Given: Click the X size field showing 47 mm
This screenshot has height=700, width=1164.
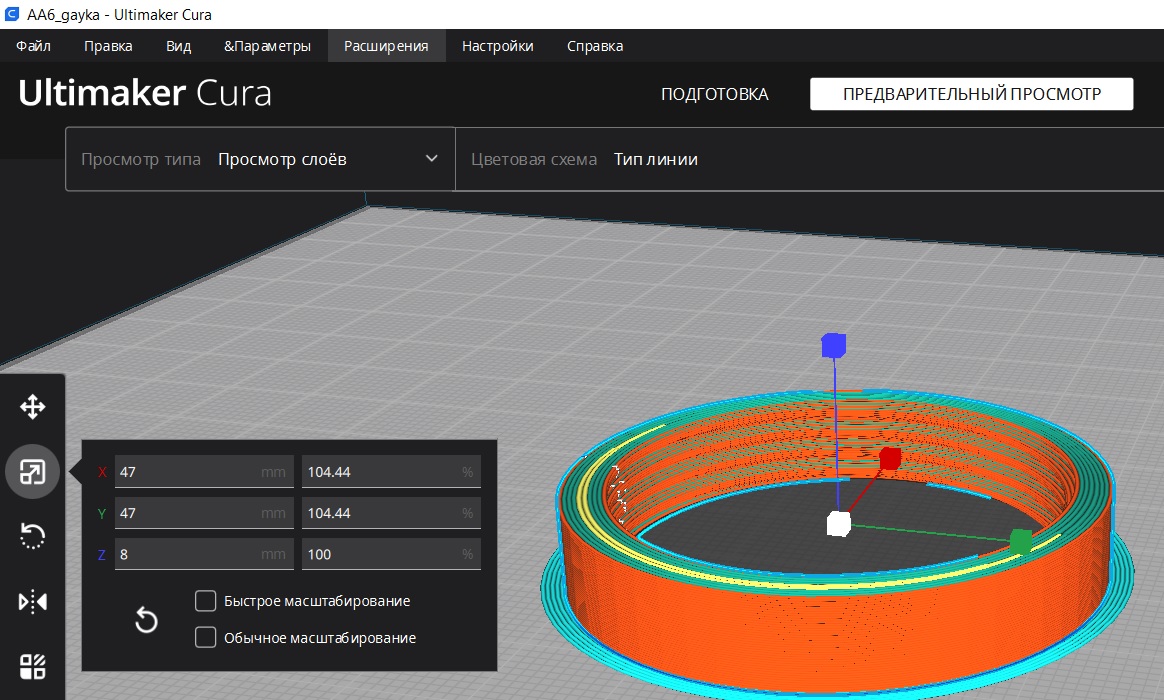Looking at the screenshot, I should tap(204, 472).
